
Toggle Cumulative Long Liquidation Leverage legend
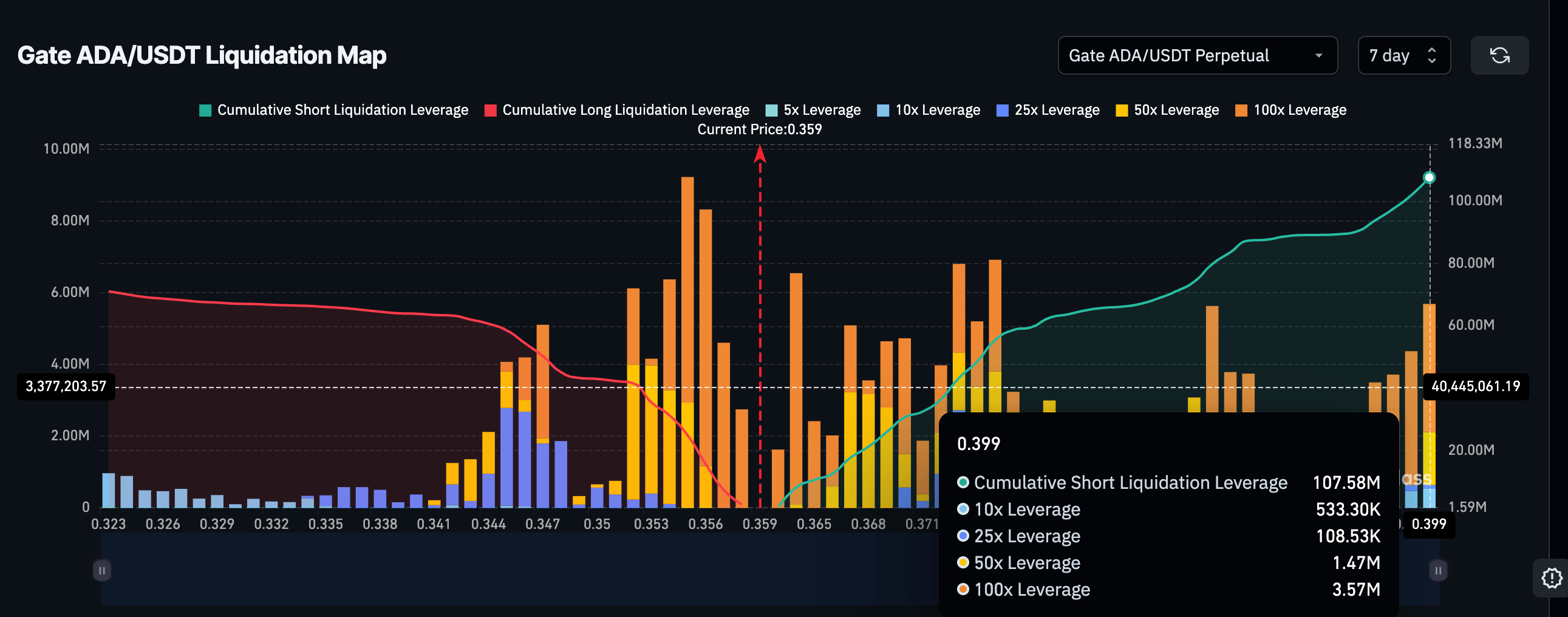click(616, 110)
